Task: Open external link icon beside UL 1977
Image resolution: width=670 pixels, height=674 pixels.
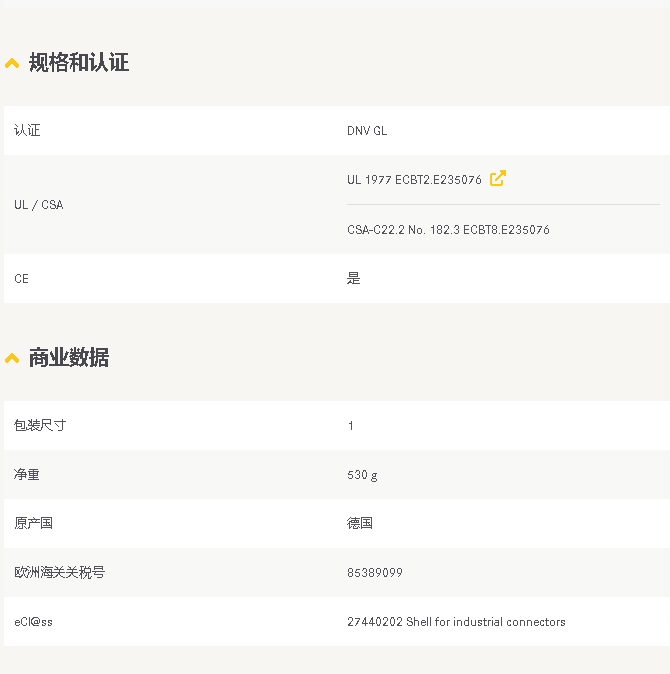Action: pos(498,178)
